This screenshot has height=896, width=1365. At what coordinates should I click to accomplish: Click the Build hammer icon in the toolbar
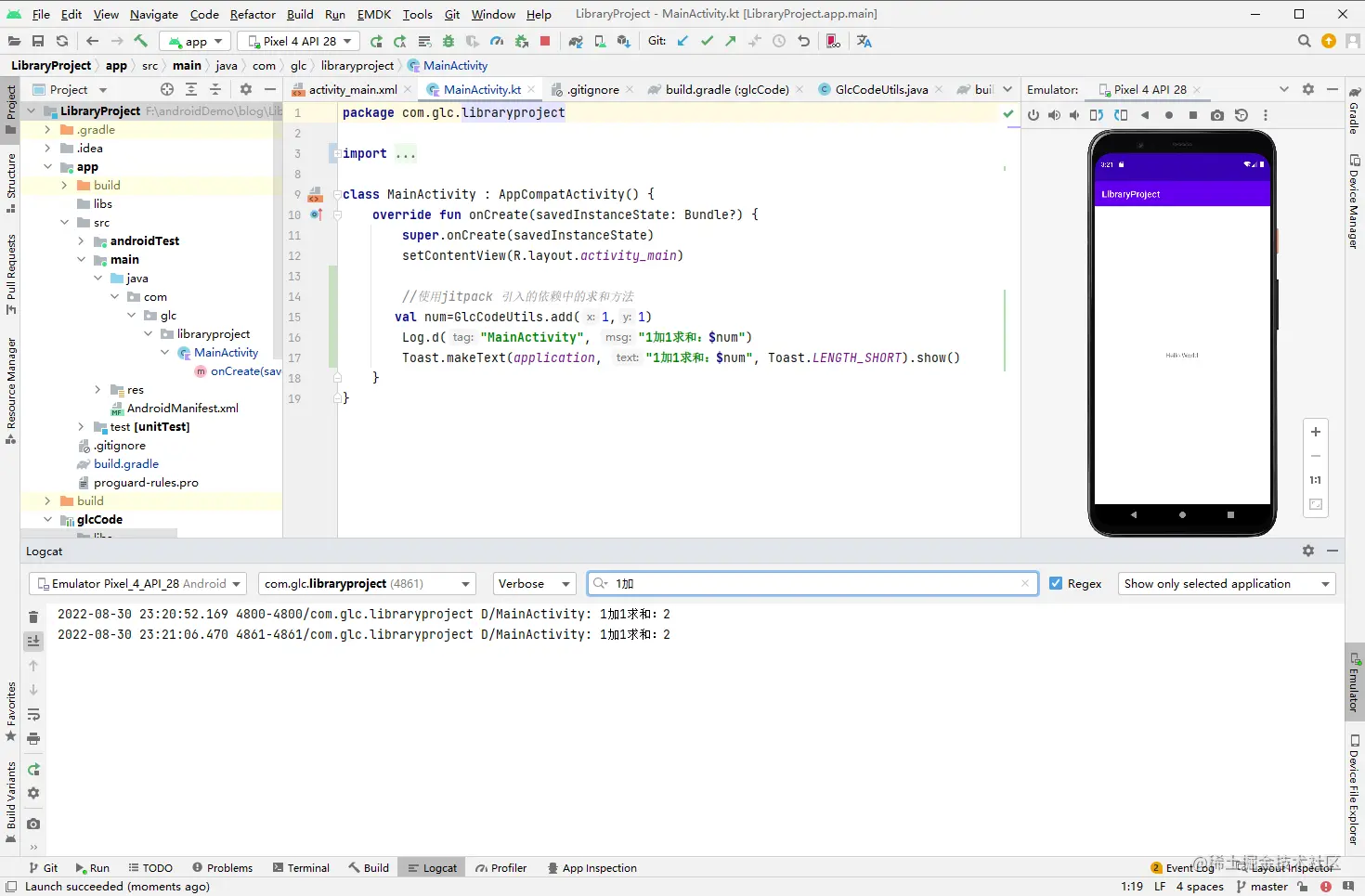141,41
